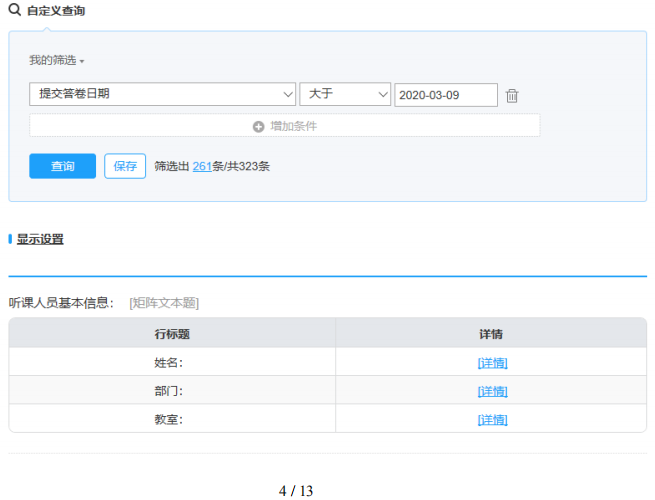Open the 提交答卷日期 field dropdown
This screenshot has height=500, width=655.
coord(162,94)
